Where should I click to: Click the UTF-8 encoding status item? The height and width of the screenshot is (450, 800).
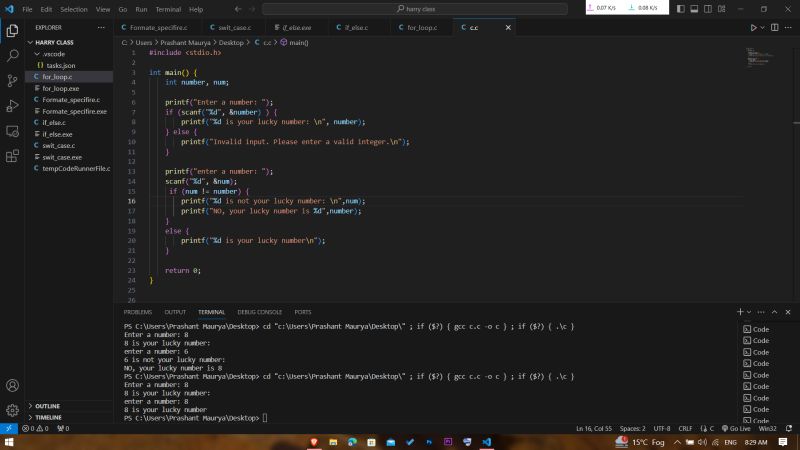pos(662,428)
